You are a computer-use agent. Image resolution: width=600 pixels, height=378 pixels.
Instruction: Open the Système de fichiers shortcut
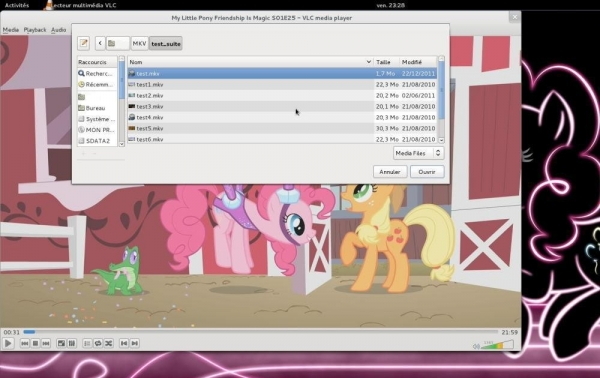pos(97,119)
